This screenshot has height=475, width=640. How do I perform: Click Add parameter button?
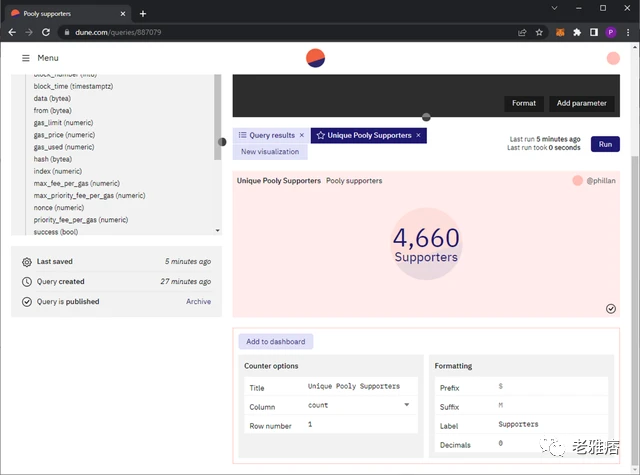point(581,103)
